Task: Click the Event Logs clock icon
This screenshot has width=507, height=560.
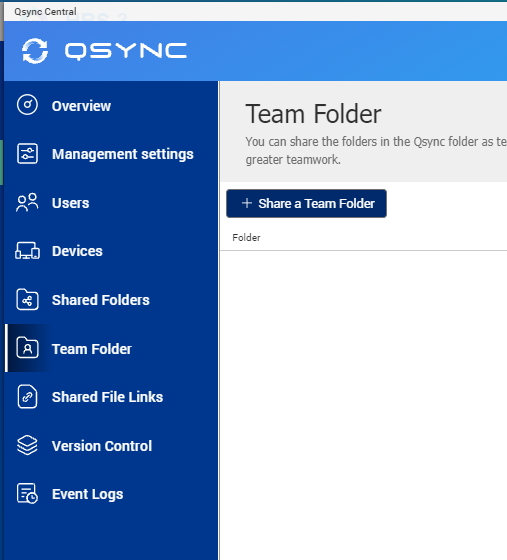Action: click(27, 494)
